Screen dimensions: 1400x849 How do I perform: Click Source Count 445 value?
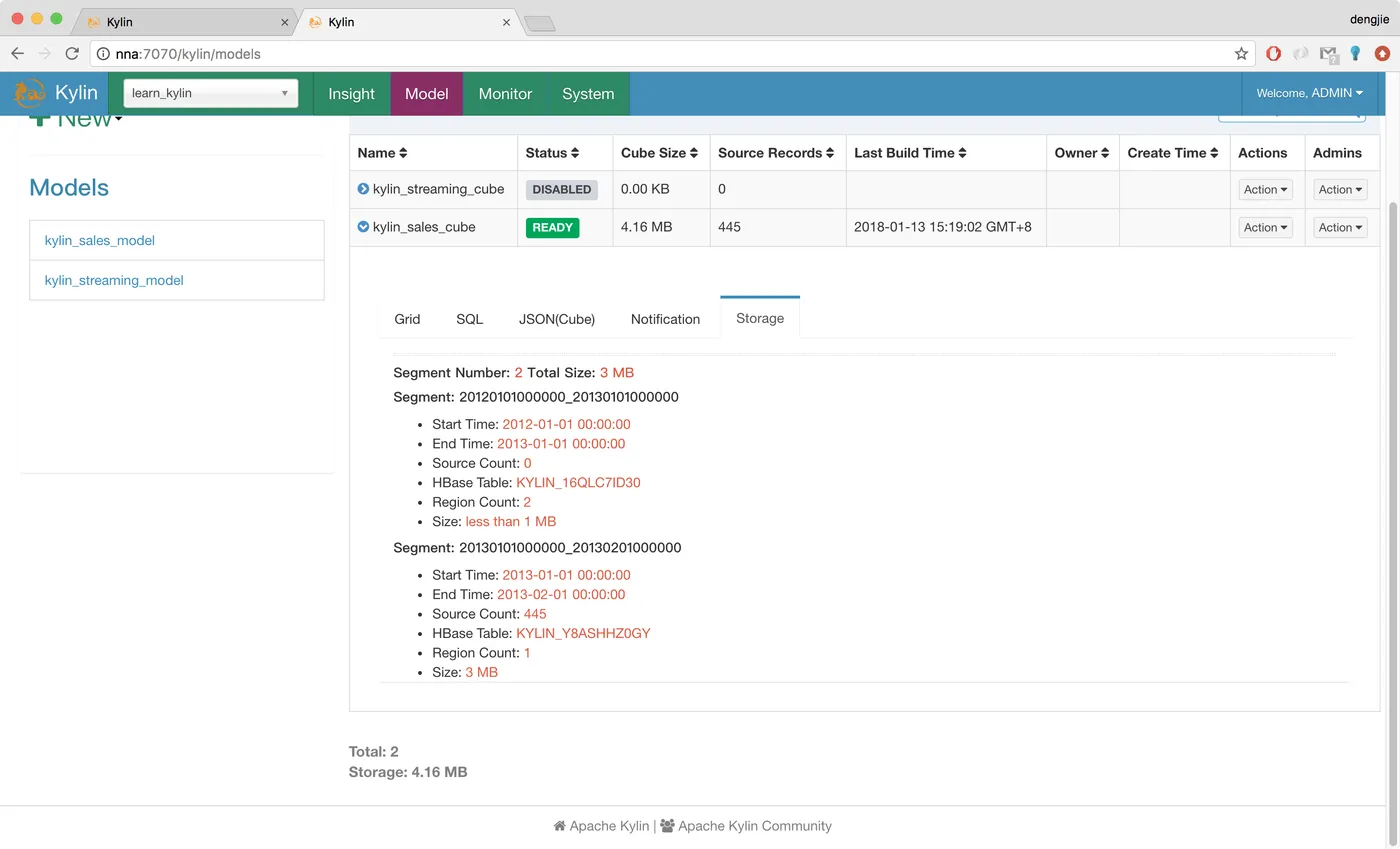pyautogui.click(x=535, y=614)
